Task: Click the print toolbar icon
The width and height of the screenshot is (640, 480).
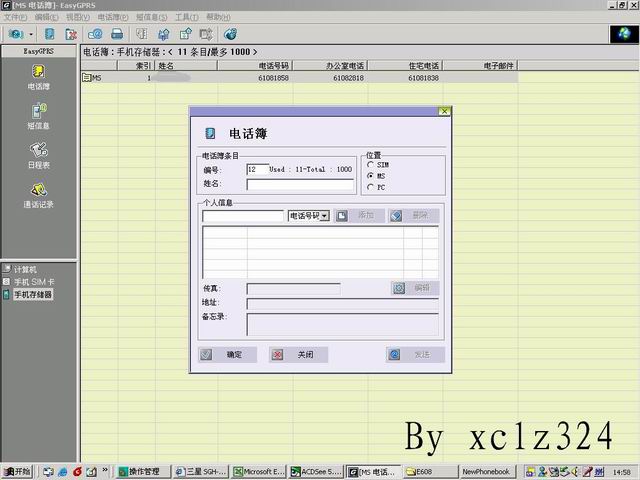Action: pos(117,34)
